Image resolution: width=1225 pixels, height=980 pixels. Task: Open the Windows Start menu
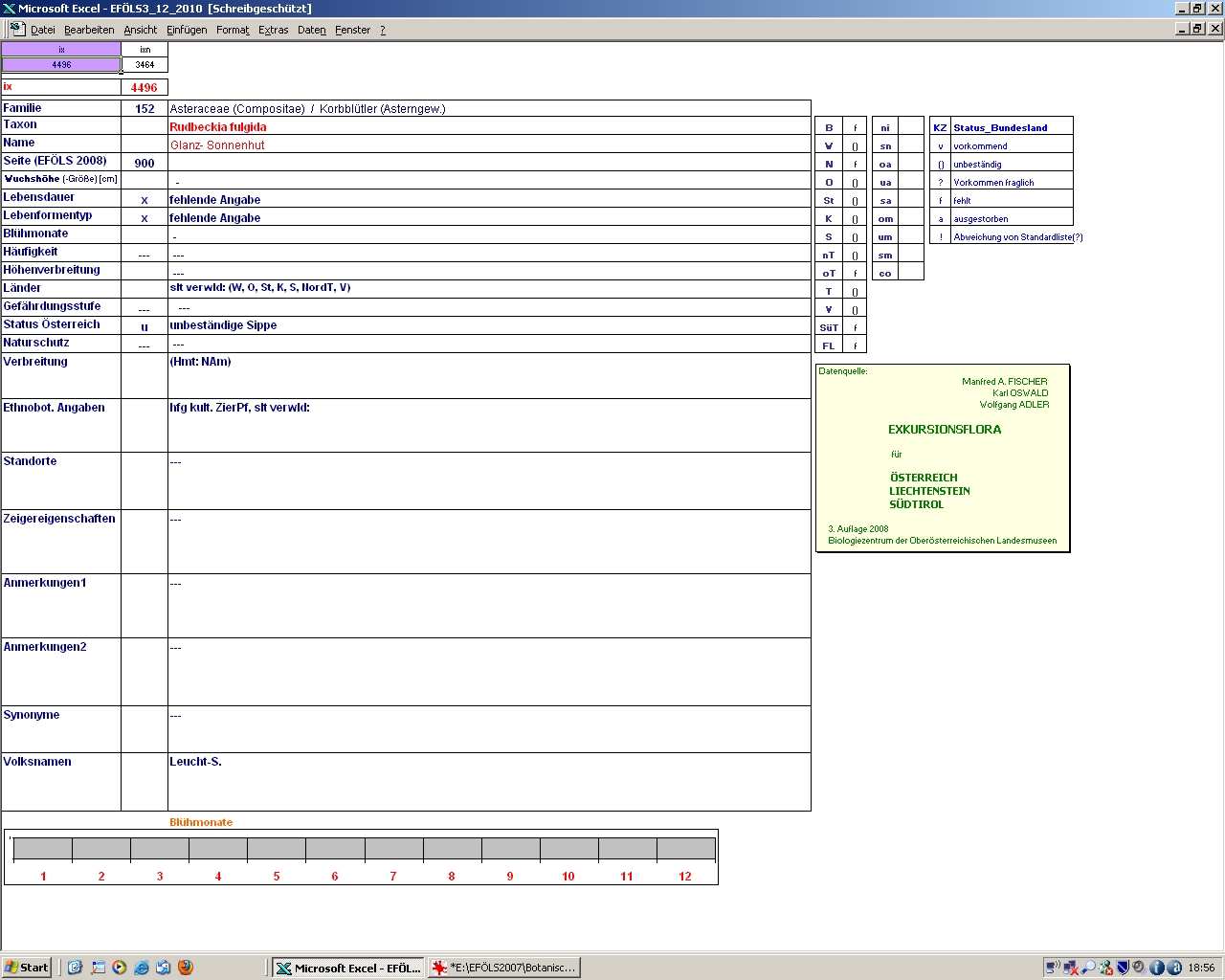[27, 968]
